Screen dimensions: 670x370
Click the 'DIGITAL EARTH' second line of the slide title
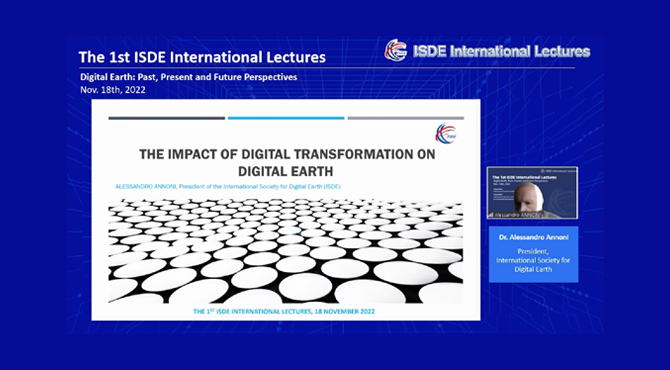click(x=285, y=171)
